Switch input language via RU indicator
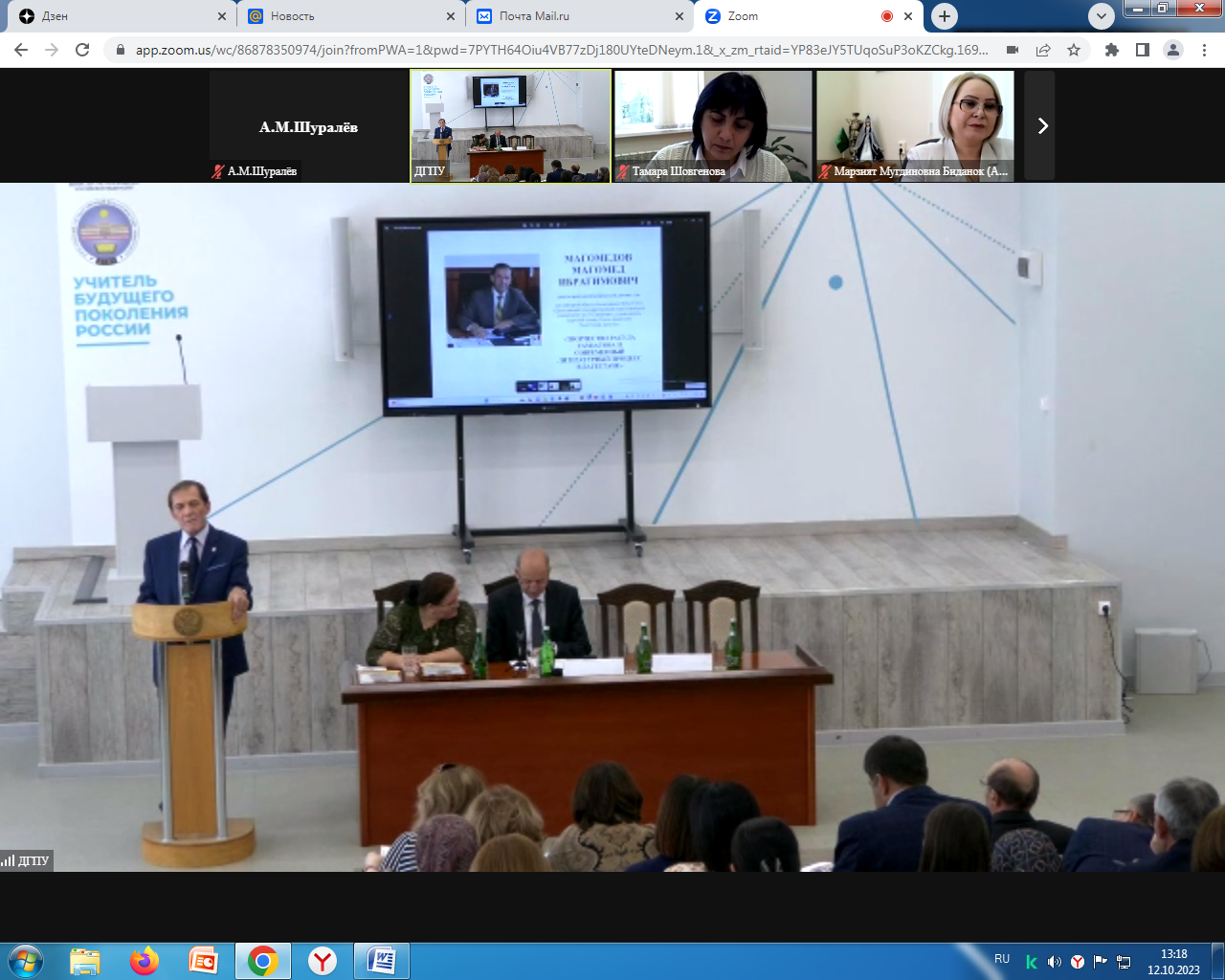 (x=1002, y=958)
